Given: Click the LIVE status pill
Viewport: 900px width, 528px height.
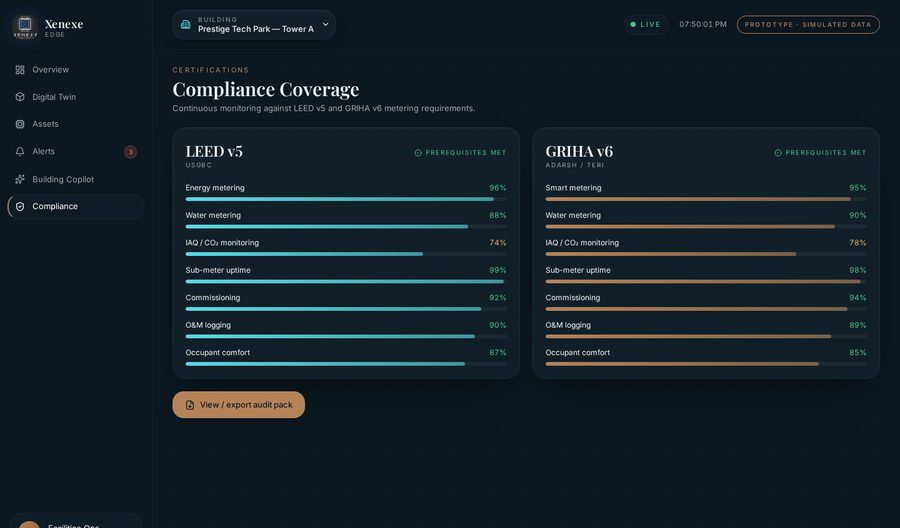Looking at the screenshot, I should click(646, 25).
